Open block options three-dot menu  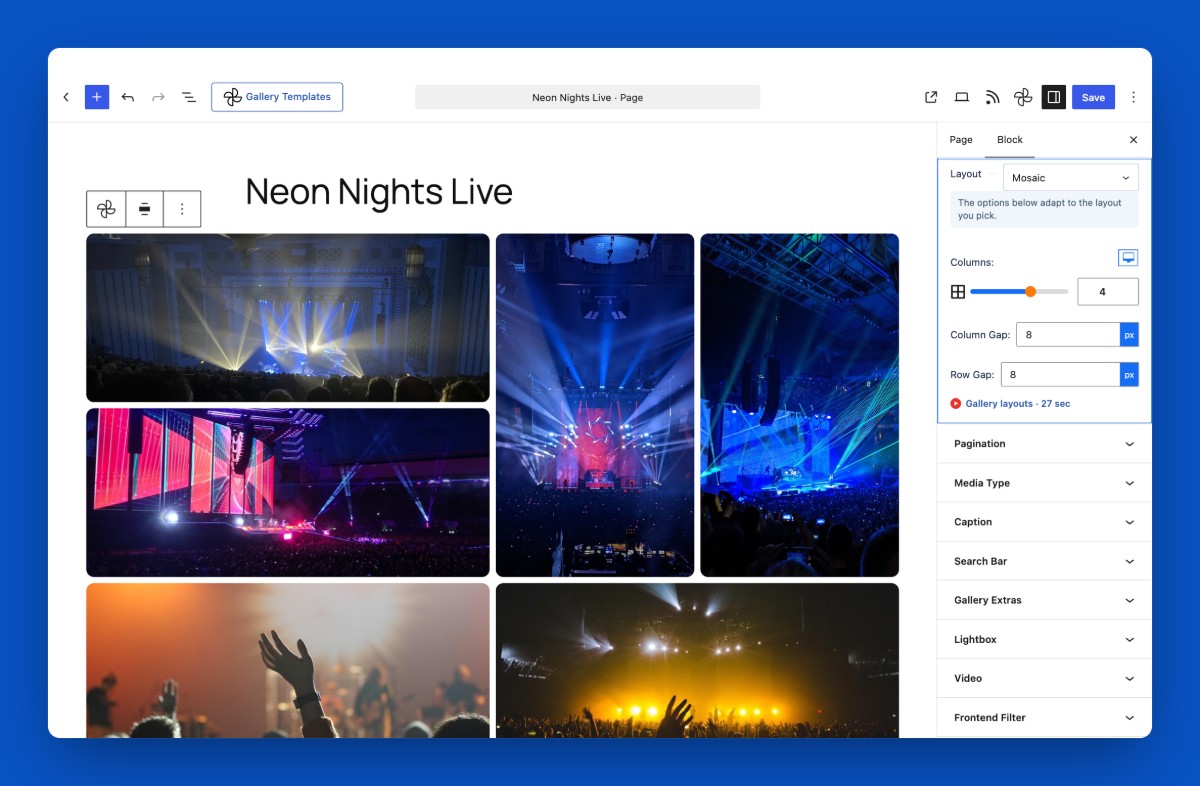pos(182,209)
